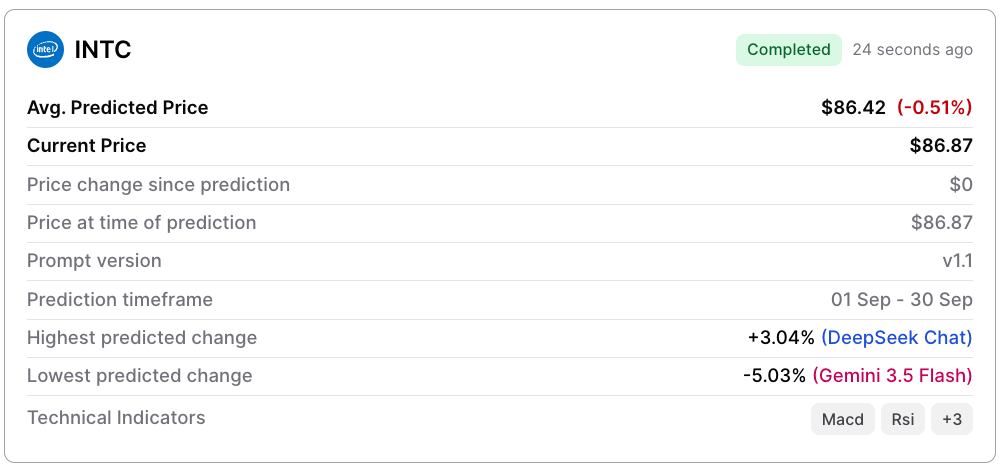Click the Price at time of prediction row
Image resolution: width=1006 pixels, height=464 pixels.
click(x=500, y=223)
